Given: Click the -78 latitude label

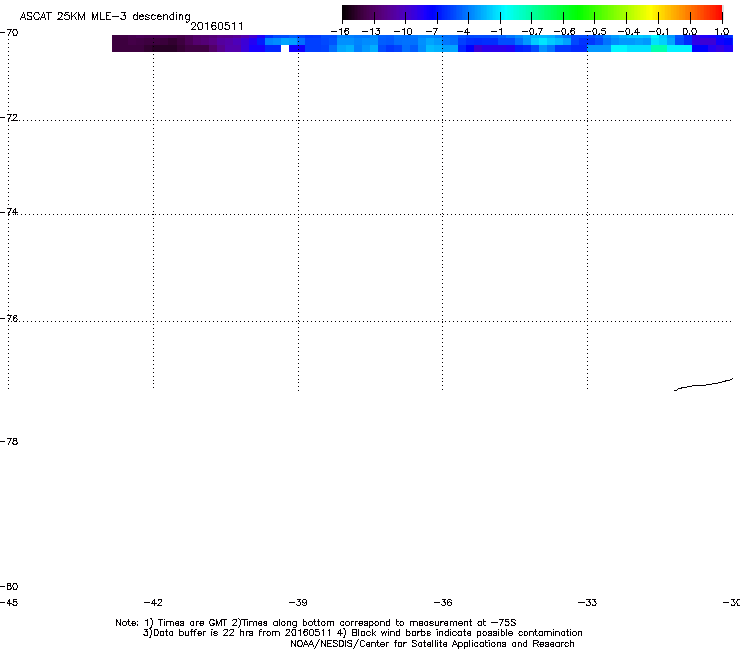Looking at the screenshot, I should (x=9, y=441).
